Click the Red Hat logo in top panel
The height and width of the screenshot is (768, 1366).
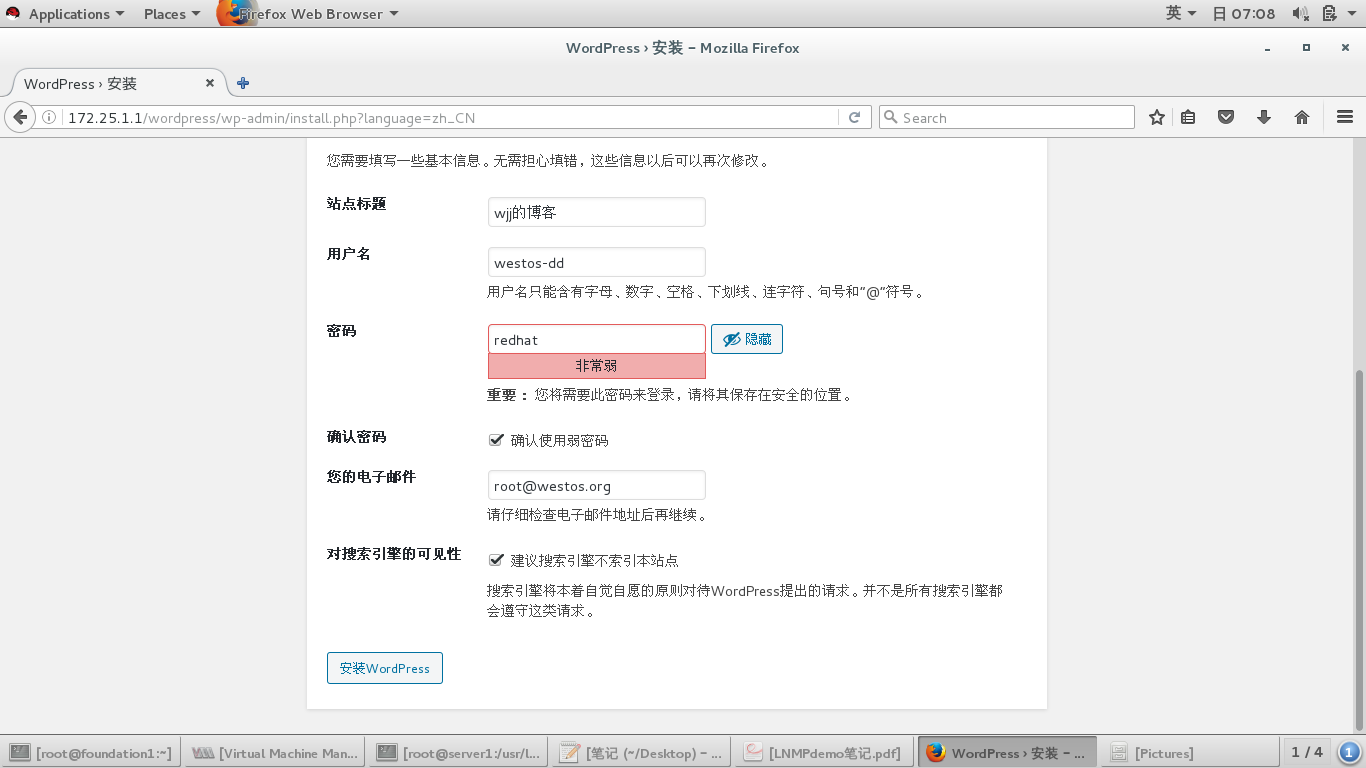pos(13,14)
